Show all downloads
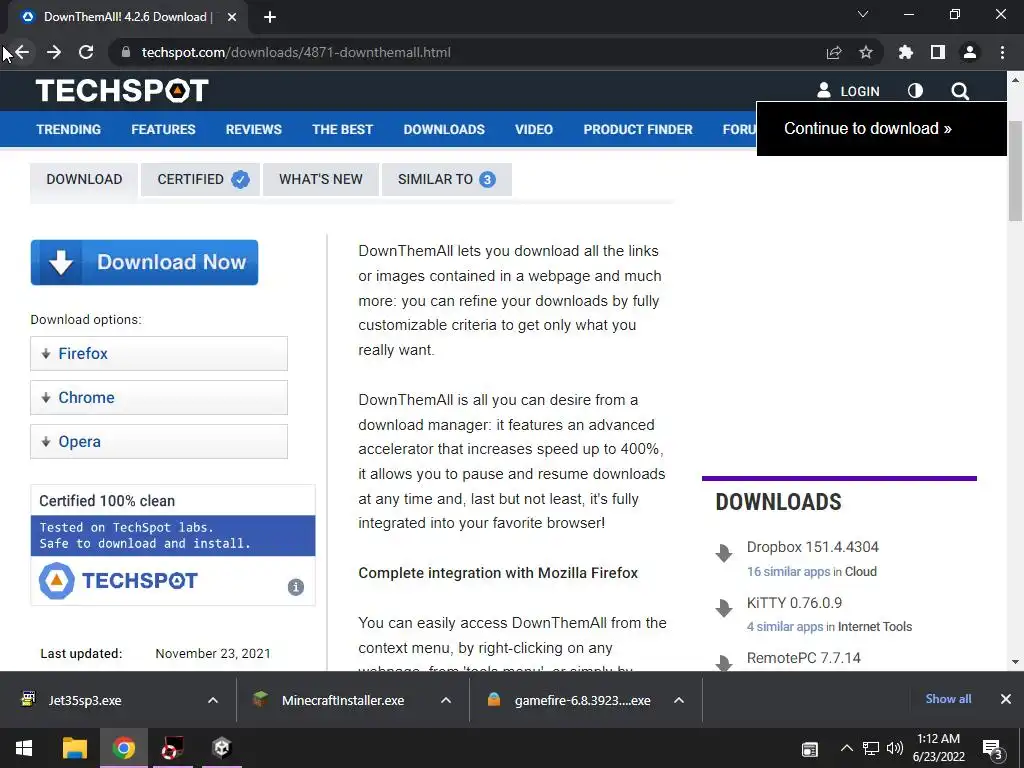This screenshot has height=768, width=1024. click(948, 699)
